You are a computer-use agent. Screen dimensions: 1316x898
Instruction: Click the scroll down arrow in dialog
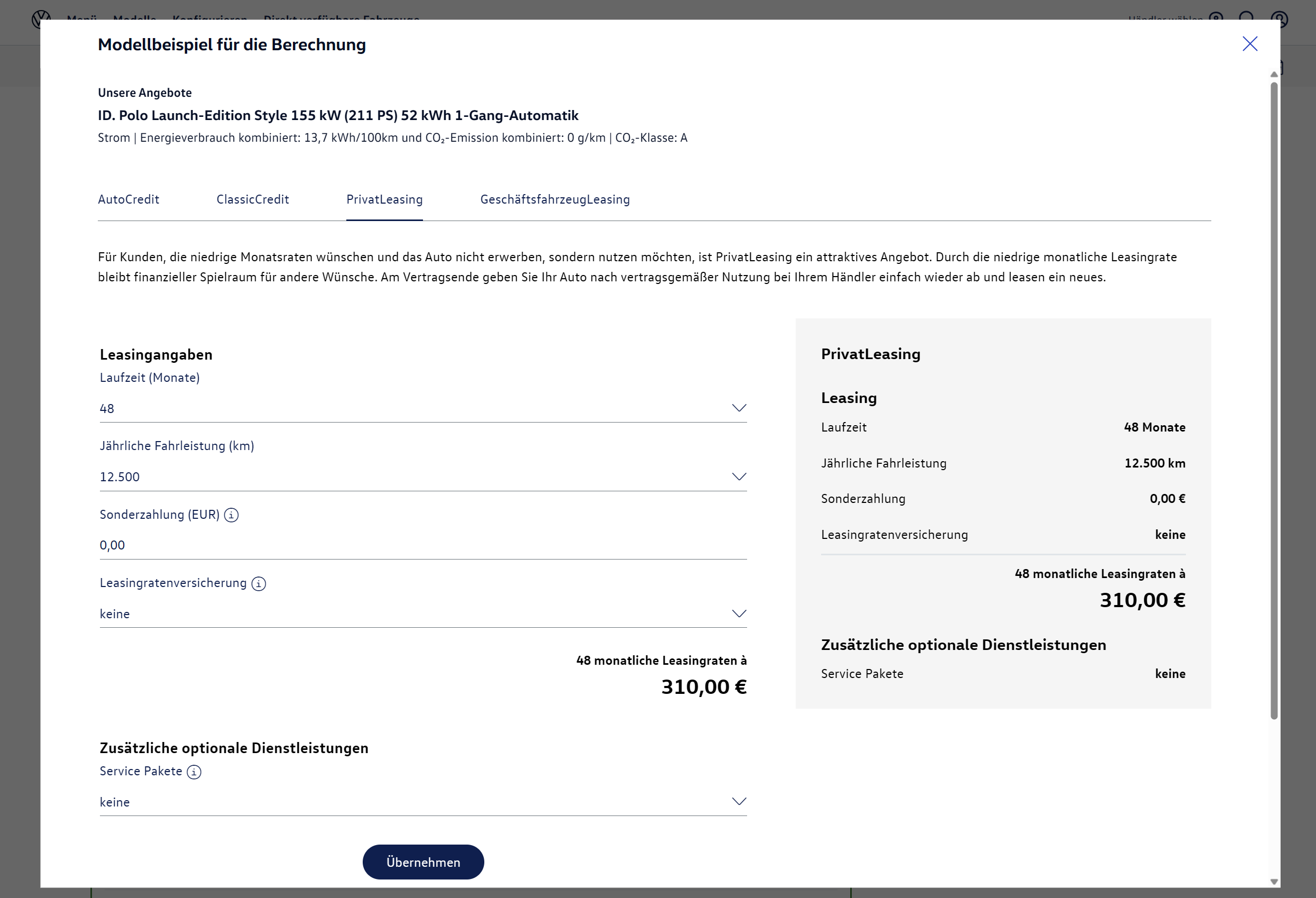coord(1274,882)
